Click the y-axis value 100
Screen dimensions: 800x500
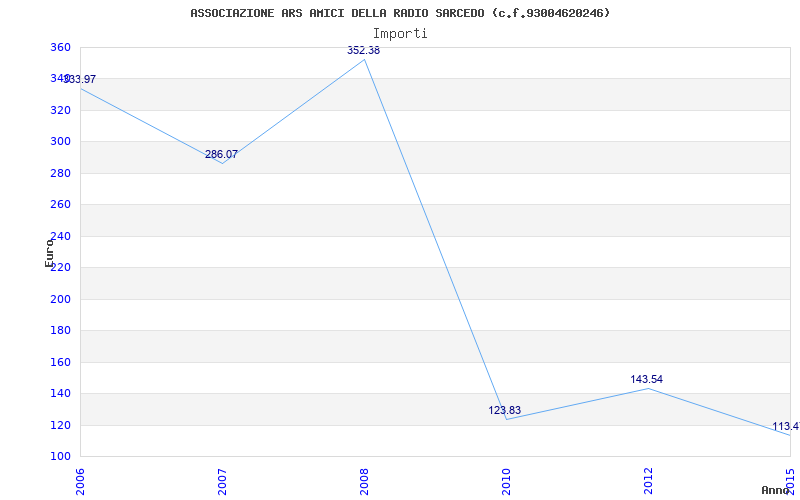[x=60, y=457]
